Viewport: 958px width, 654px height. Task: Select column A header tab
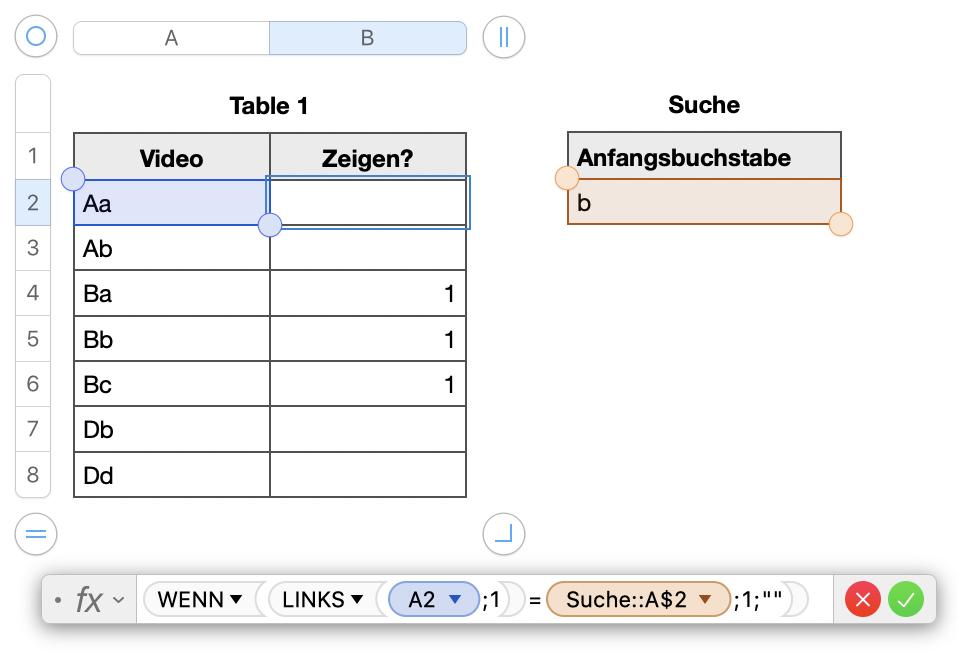[x=171, y=38]
